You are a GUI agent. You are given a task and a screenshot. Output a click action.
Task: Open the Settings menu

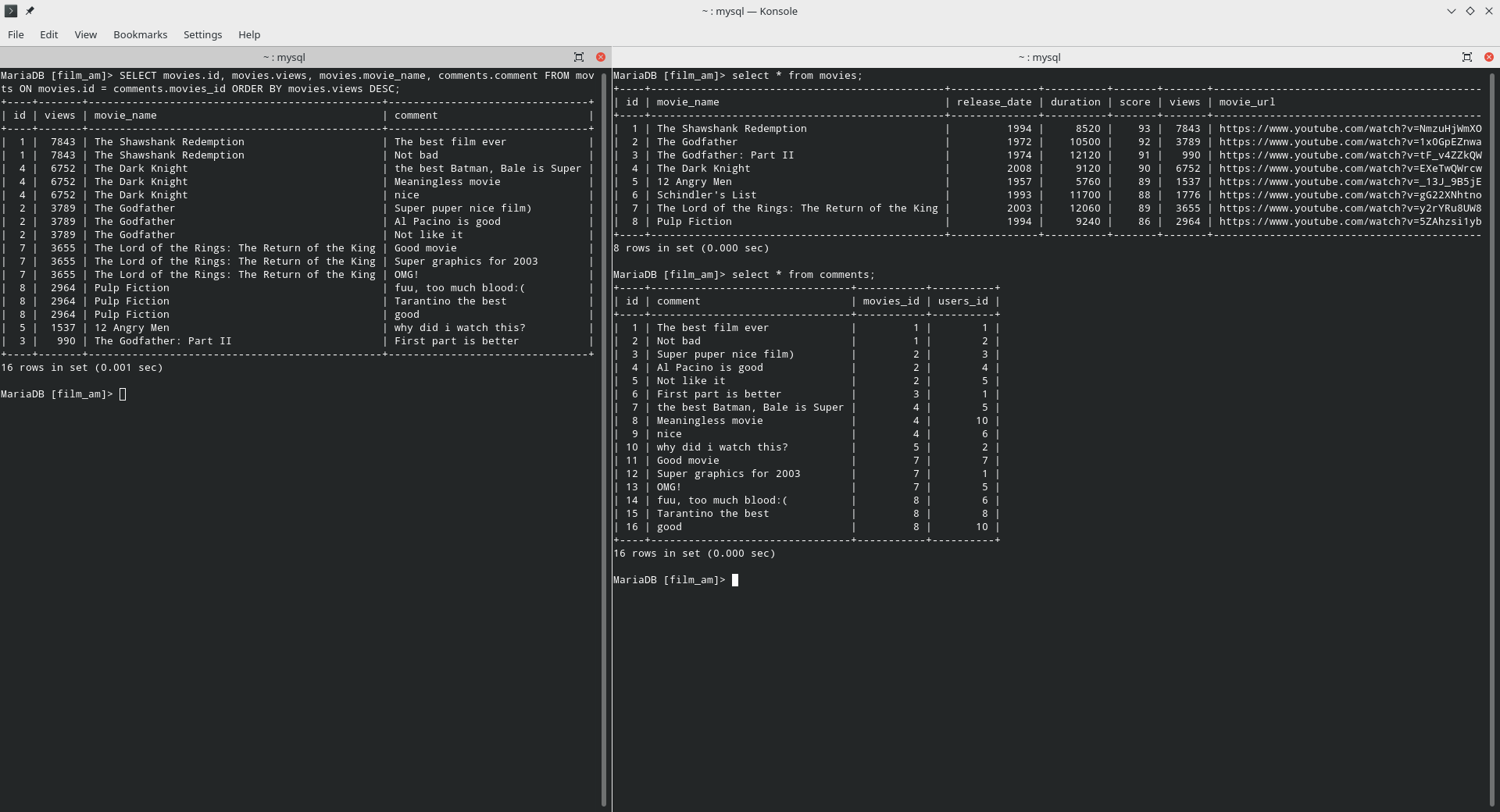[202, 34]
